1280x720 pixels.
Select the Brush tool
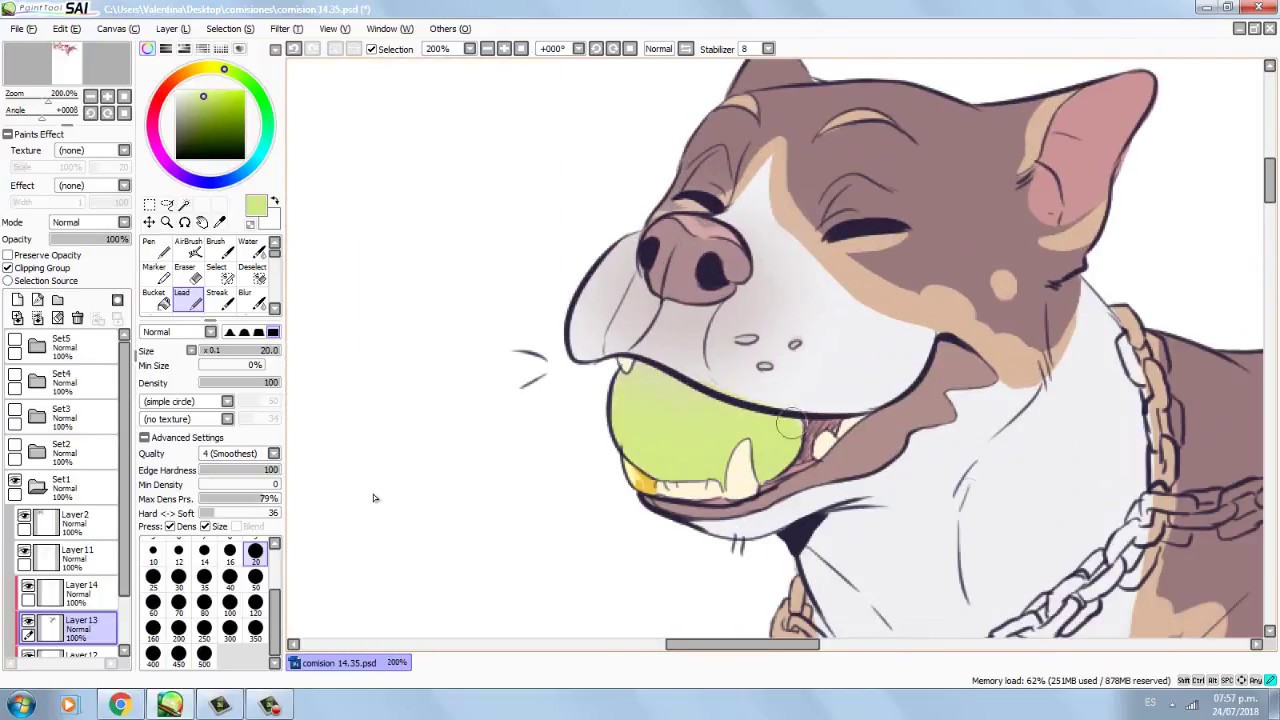(x=218, y=249)
